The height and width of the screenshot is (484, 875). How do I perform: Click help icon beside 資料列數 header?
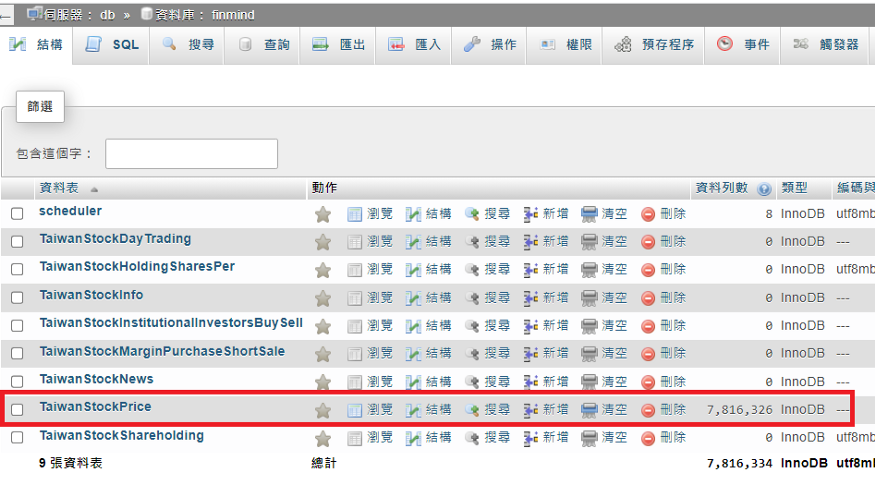(764, 189)
